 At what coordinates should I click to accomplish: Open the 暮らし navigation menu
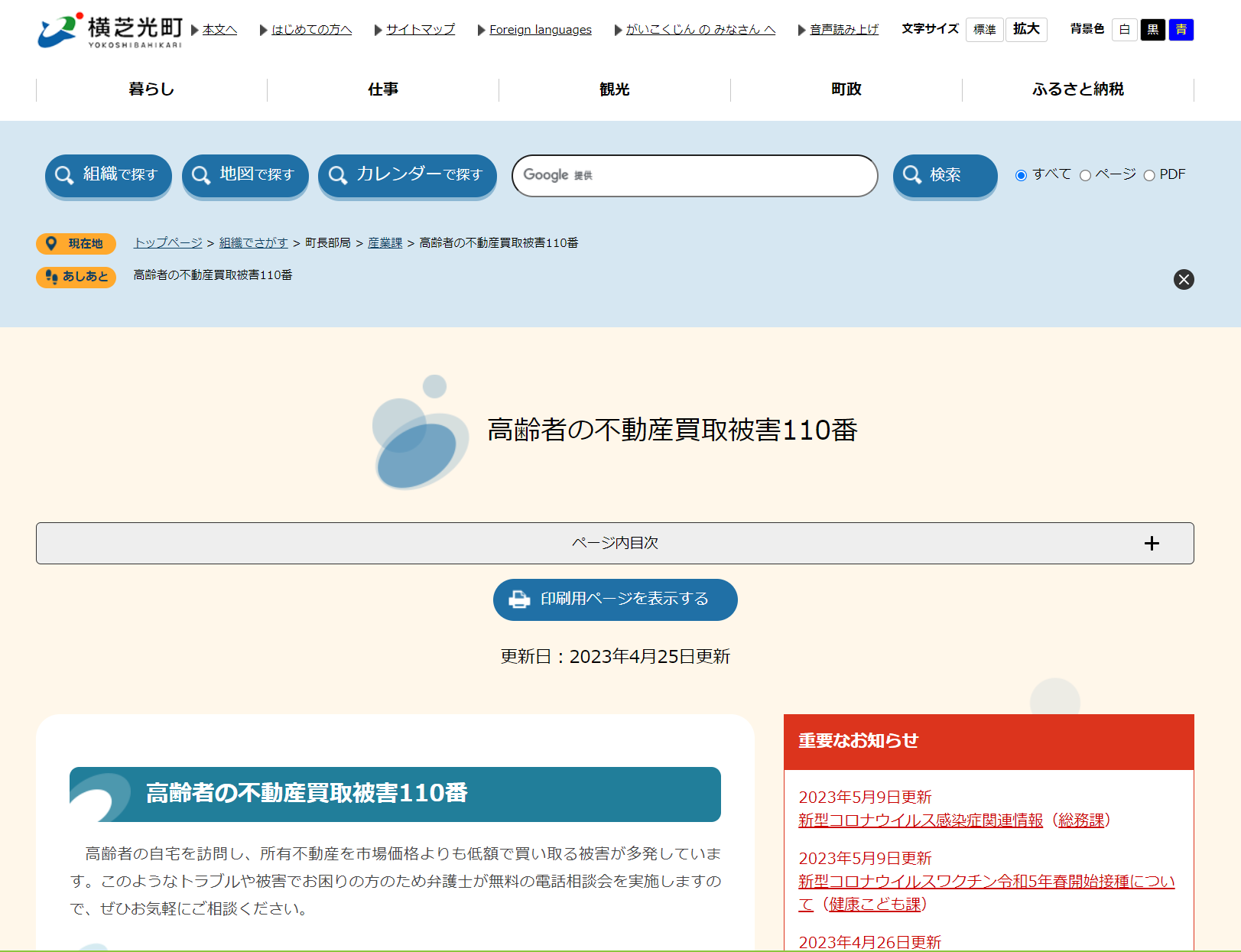pyautogui.click(x=151, y=89)
